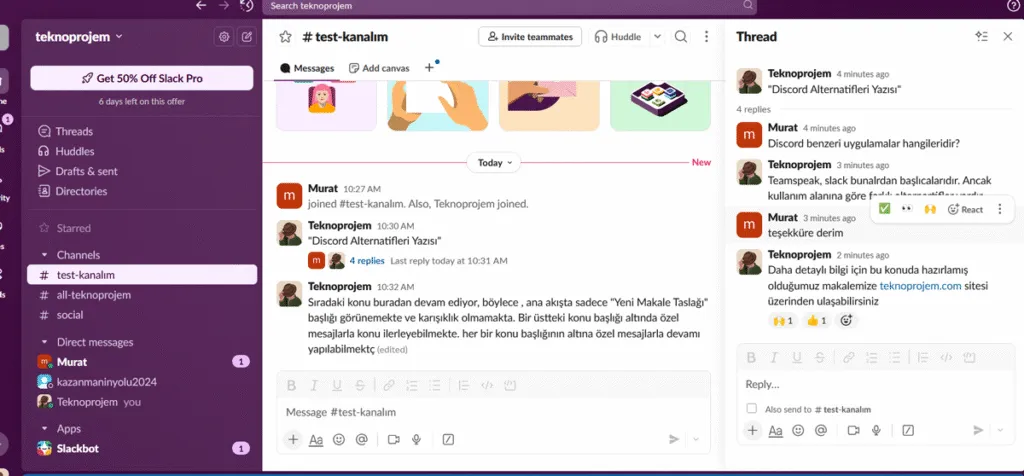The image size is (1024, 476).
Task: React with the green checkmark emoji
Action: pos(884,209)
